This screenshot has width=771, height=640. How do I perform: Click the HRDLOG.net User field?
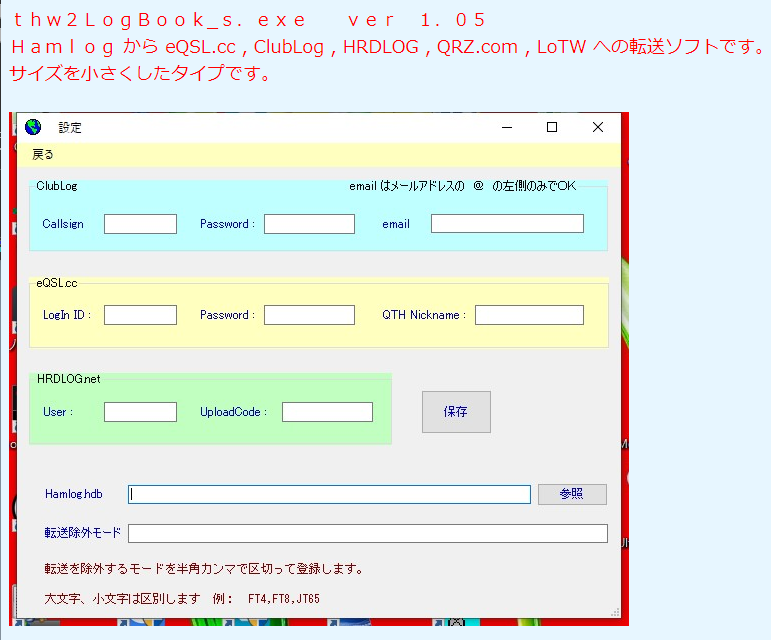[140, 412]
